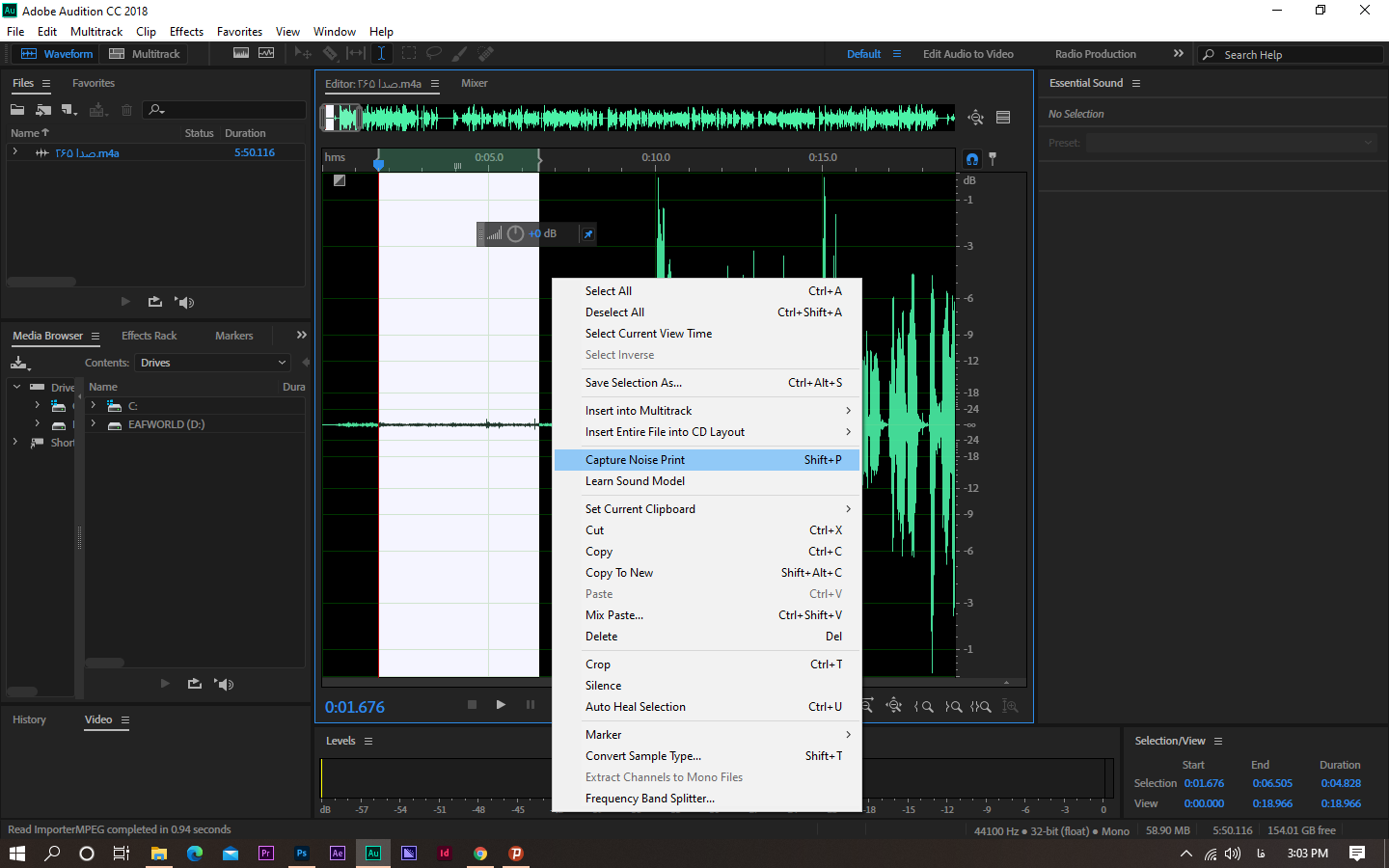The height and width of the screenshot is (868, 1389).
Task: Show more workspaces with the double chevron
Action: 1178,54
